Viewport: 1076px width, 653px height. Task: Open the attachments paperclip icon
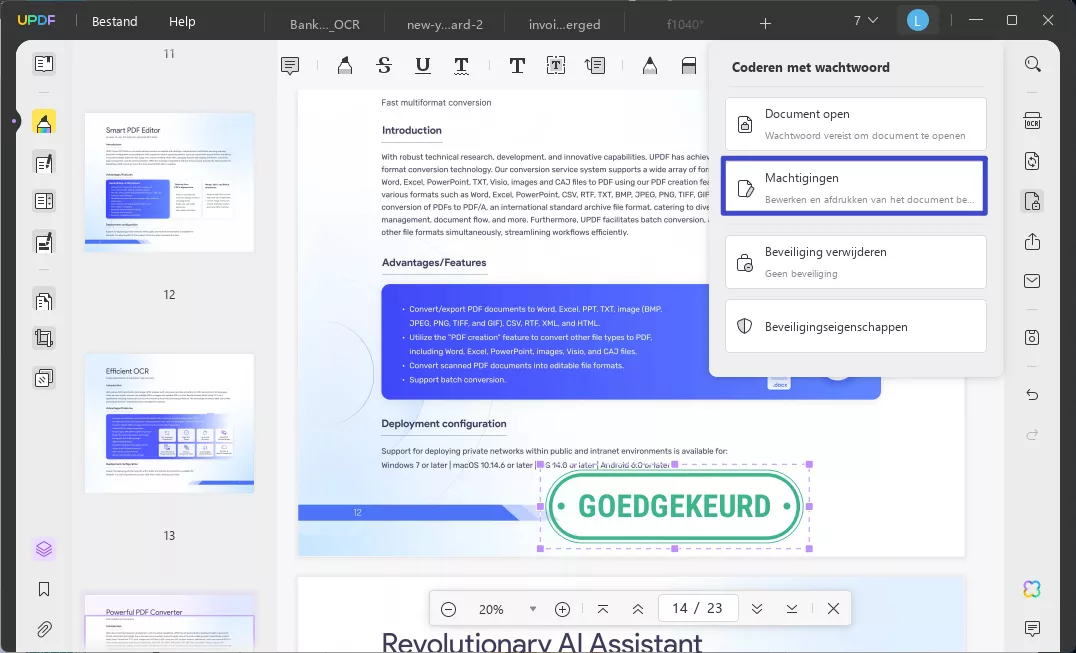[44, 628]
